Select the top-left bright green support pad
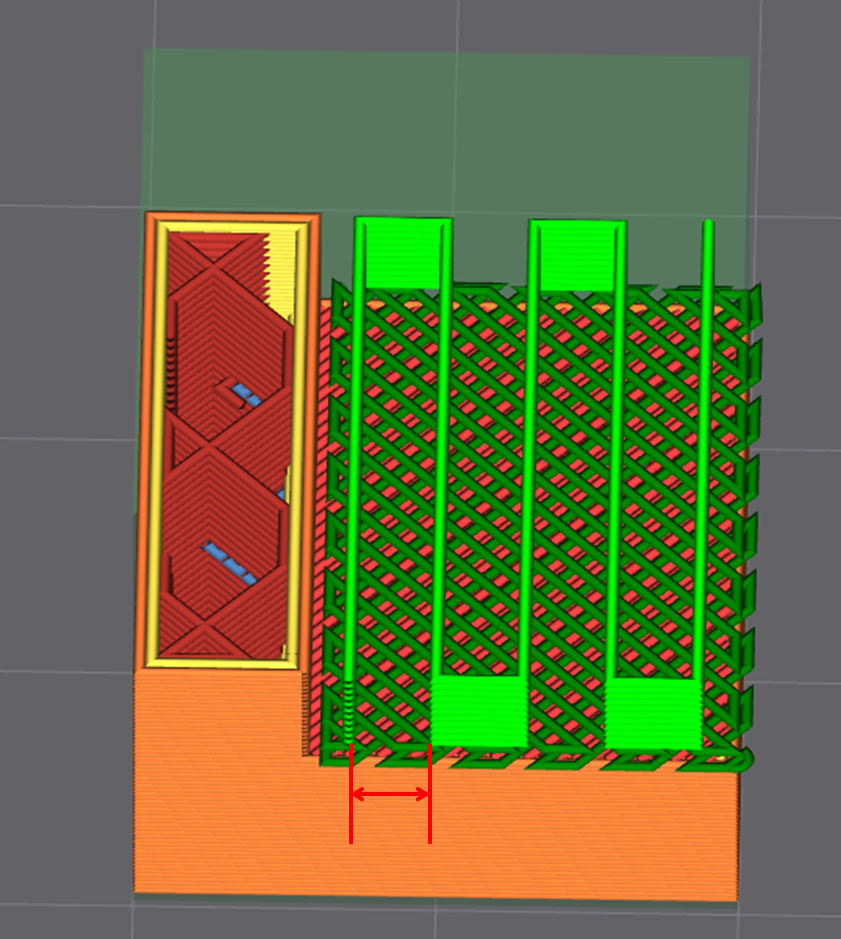Viewport: 841px width, 939px height. click(x=402, y=253)
